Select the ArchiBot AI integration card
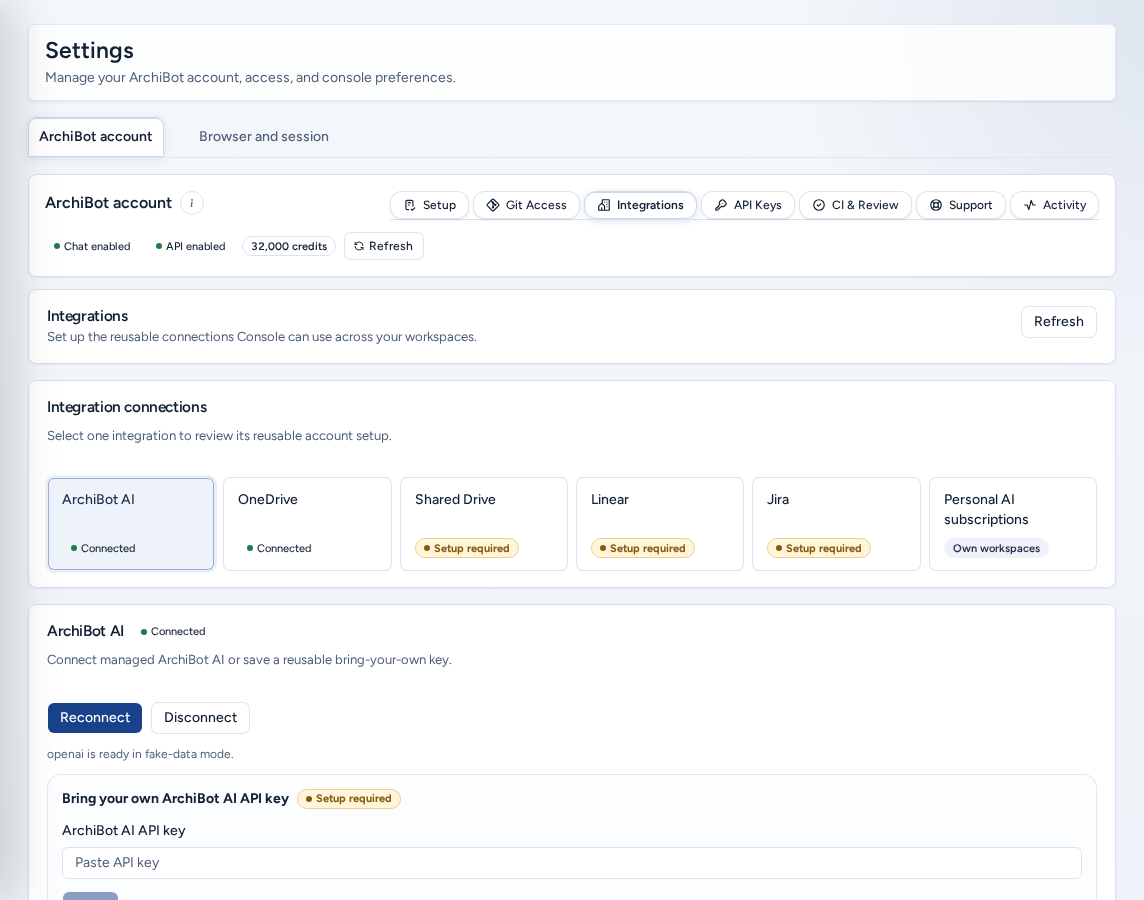 coord(131,524)
